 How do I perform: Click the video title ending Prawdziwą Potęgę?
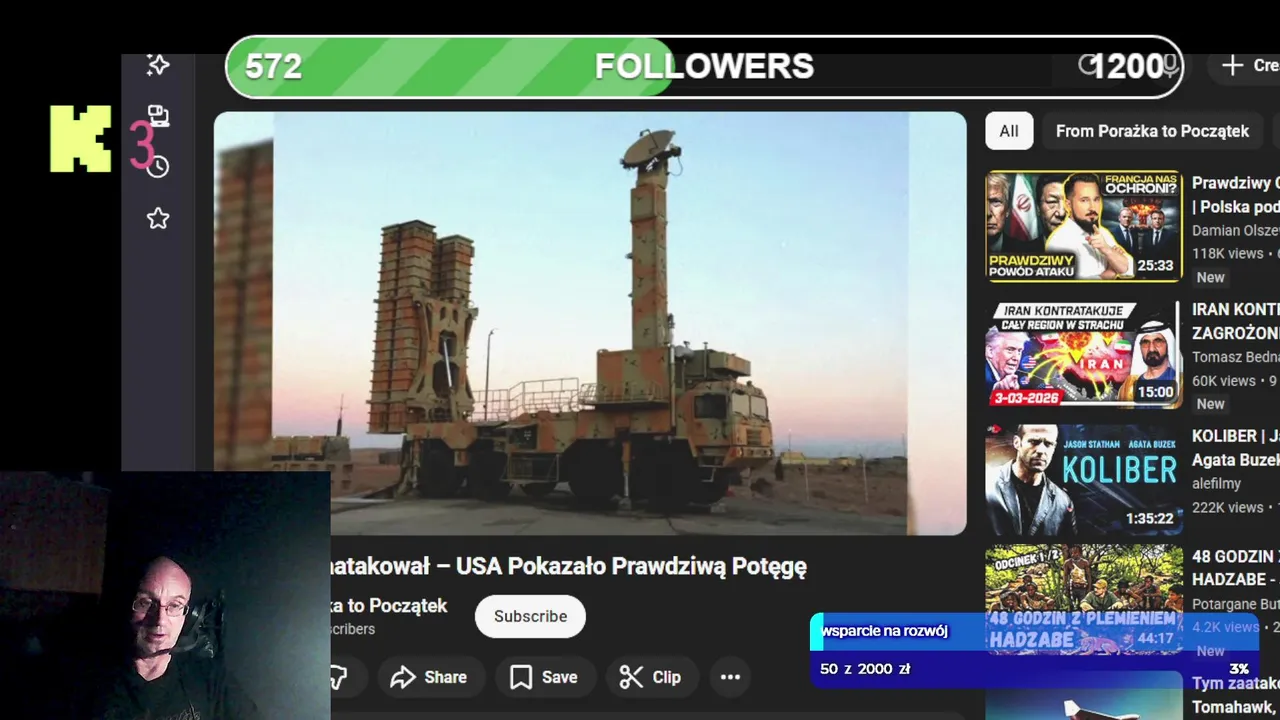568,566
